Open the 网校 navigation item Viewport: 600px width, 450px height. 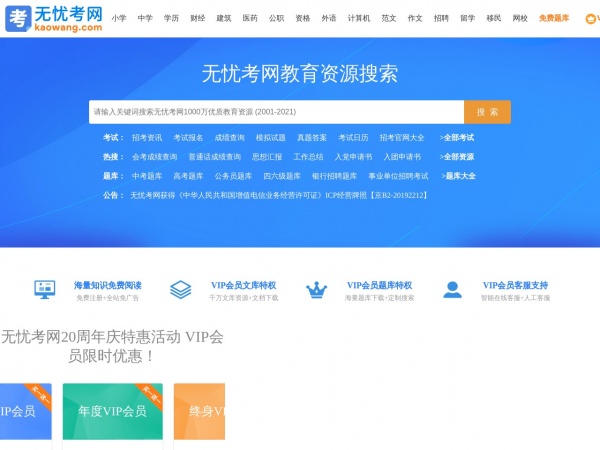coord(520,18)
